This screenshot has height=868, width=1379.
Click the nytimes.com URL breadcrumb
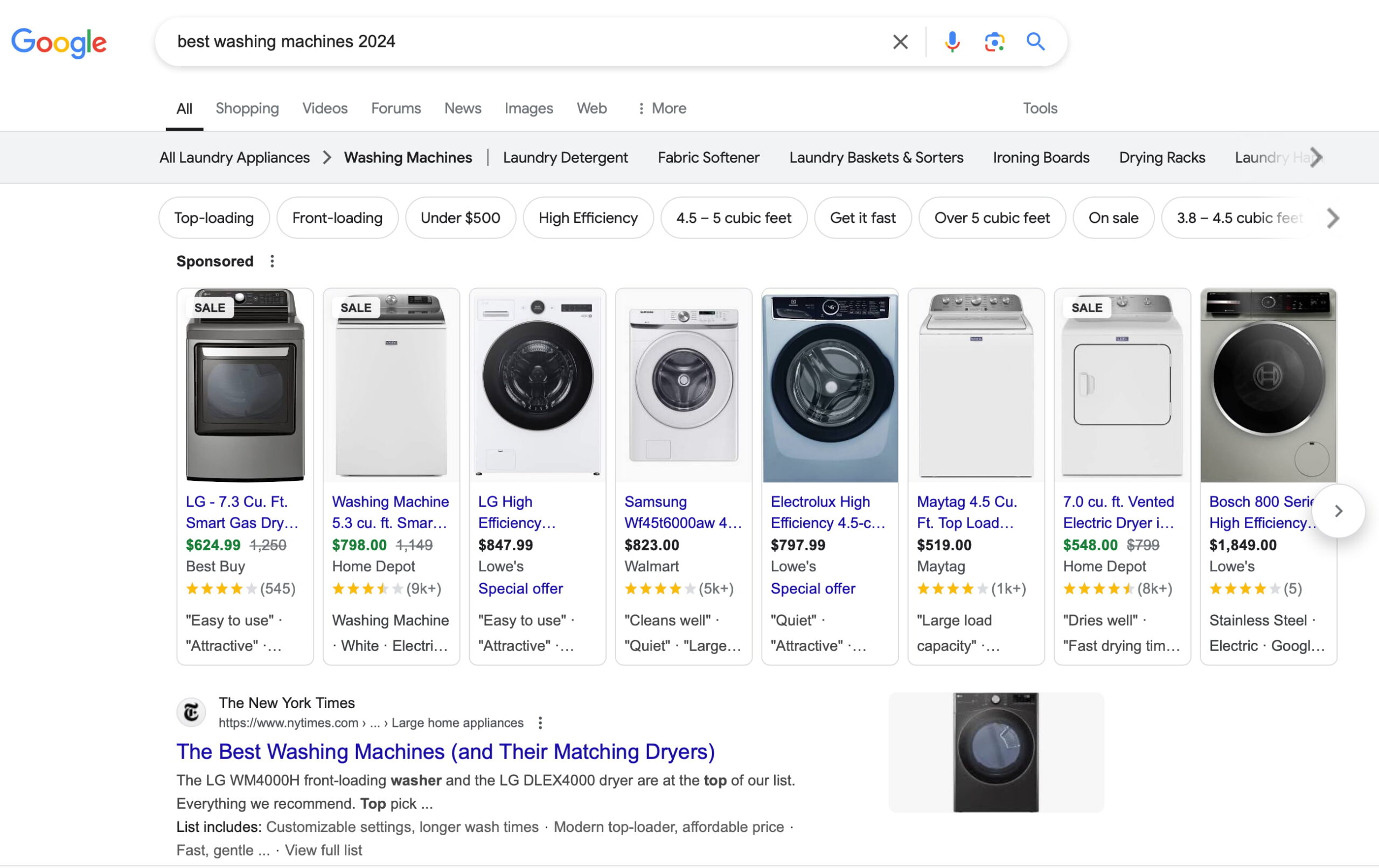(x=371, y=723)
